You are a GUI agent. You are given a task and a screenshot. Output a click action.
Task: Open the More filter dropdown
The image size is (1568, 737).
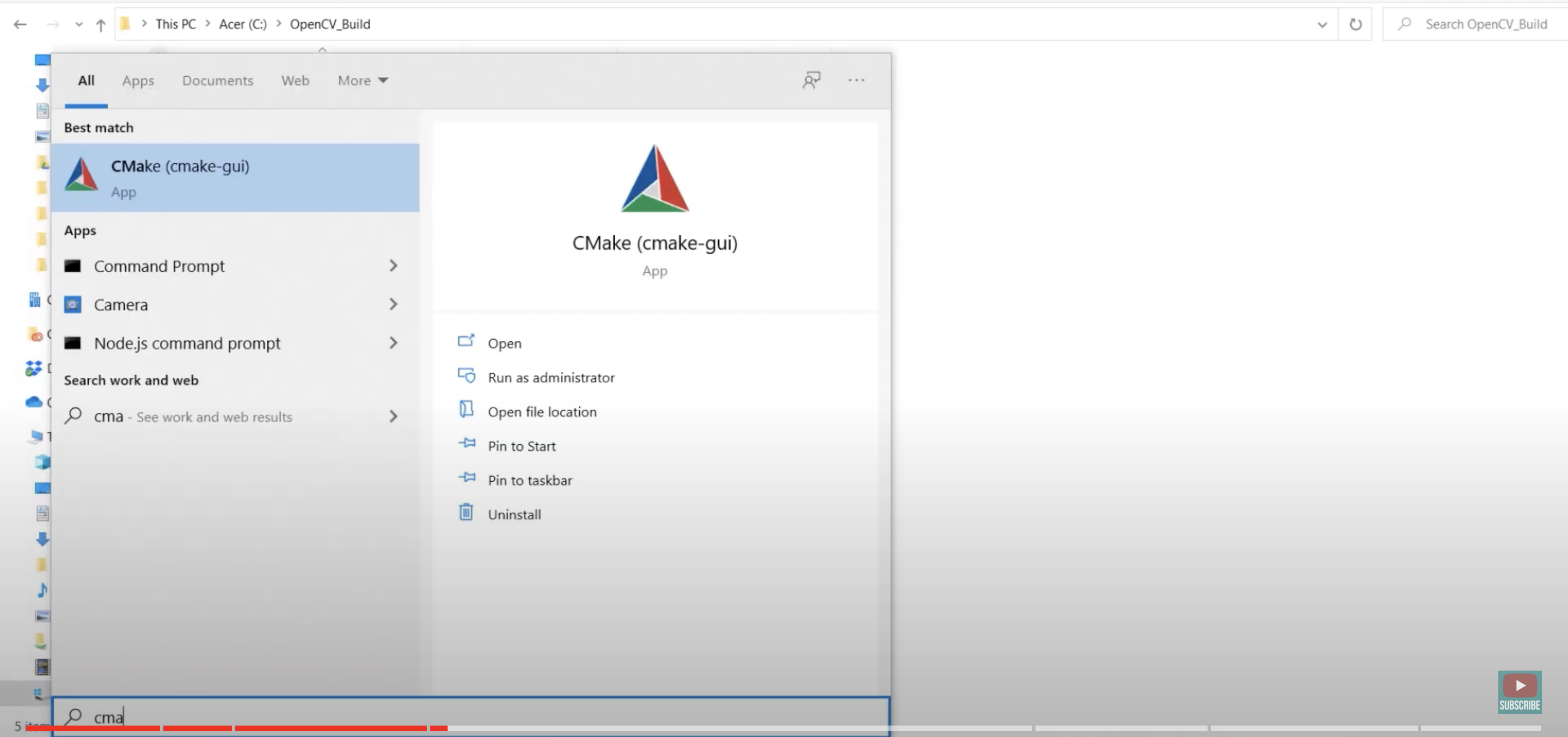363,81
